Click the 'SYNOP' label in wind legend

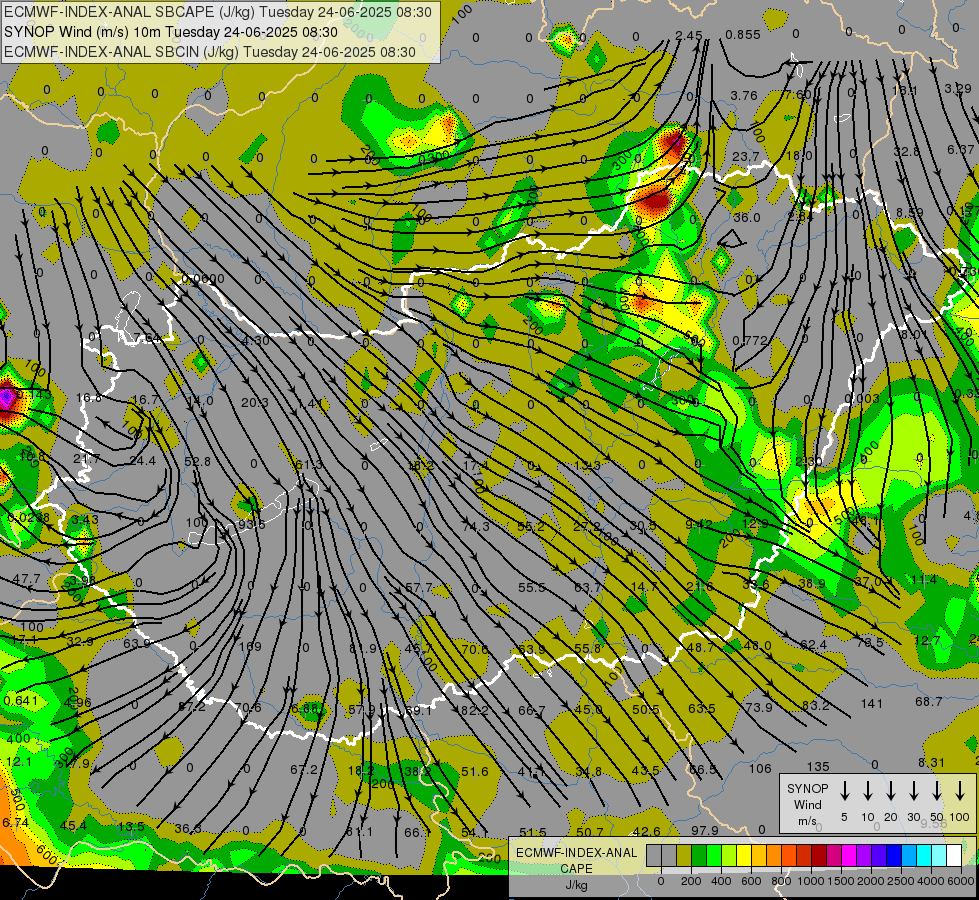click(x=807, y=788)
